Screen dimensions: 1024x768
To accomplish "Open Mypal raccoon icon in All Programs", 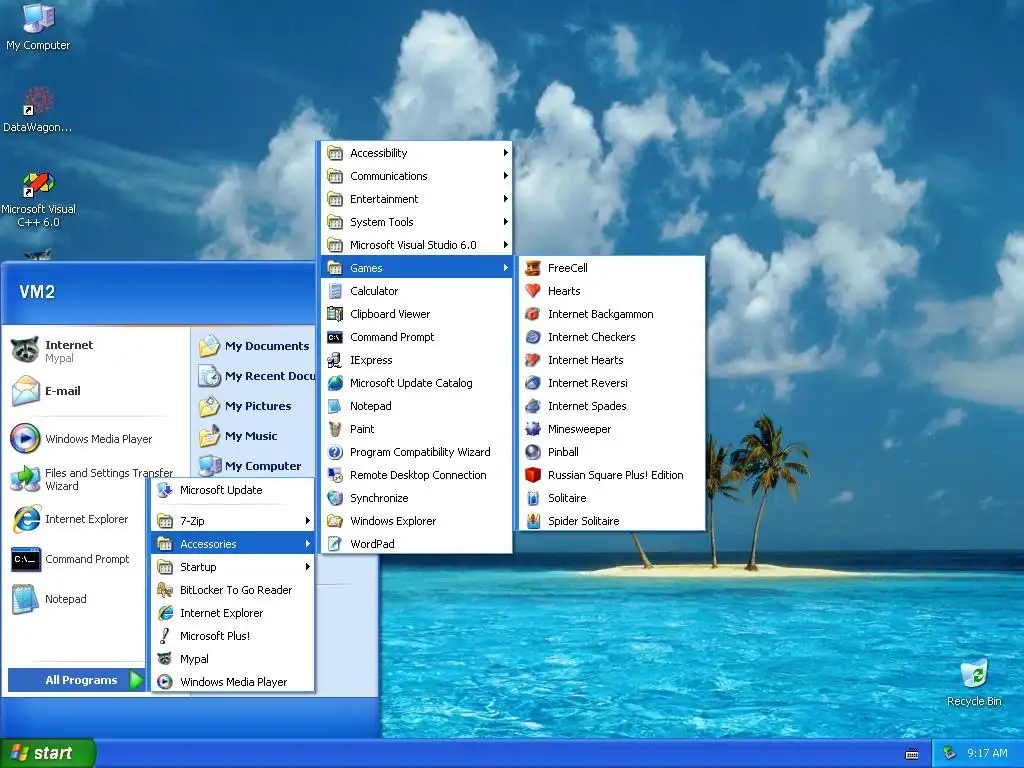I will [x=165, y=659].
